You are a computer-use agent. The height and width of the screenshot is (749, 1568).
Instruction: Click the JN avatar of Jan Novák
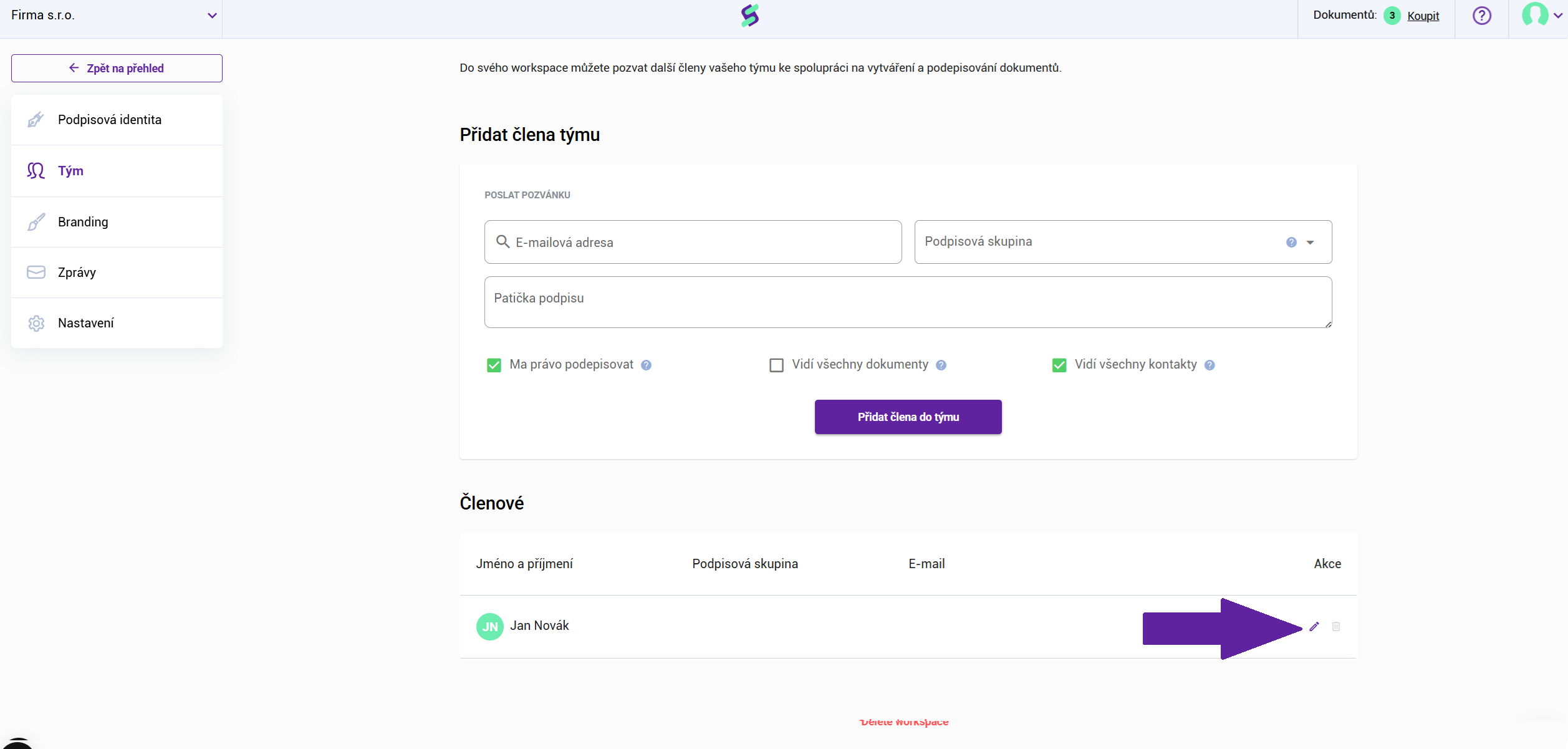(489, 626)
